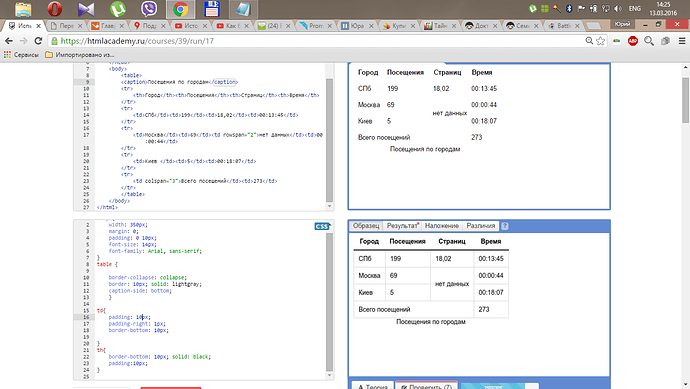Viewport: 690px width, 389px height.
Task: Launch Opera browser from the taskbar
Action: point(55,9)
